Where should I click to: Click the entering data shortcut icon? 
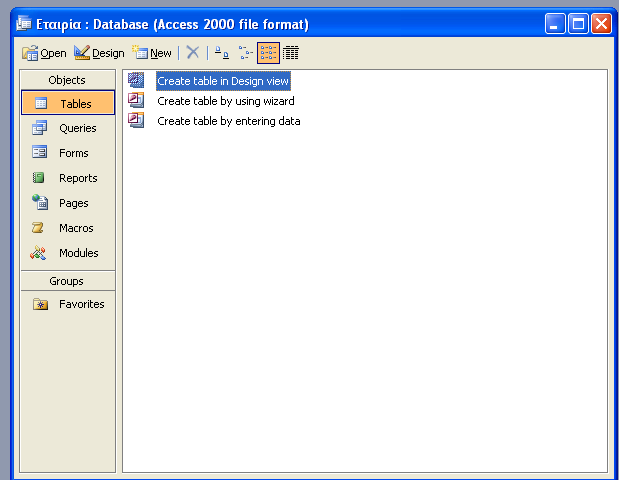(136, 120)
